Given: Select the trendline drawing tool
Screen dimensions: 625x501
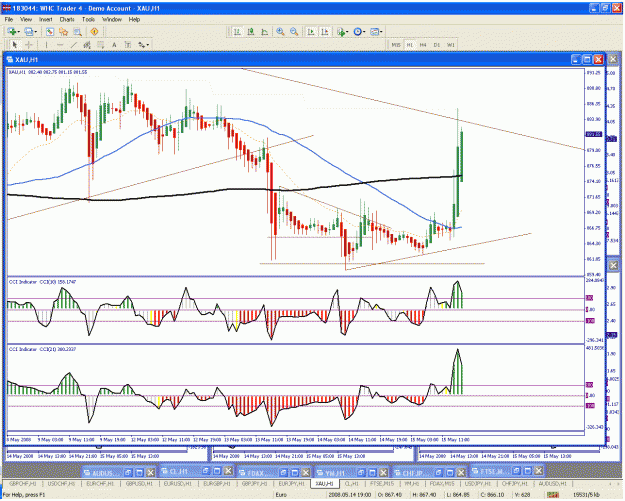Looking at the screenshot, I should pos(73,45).
